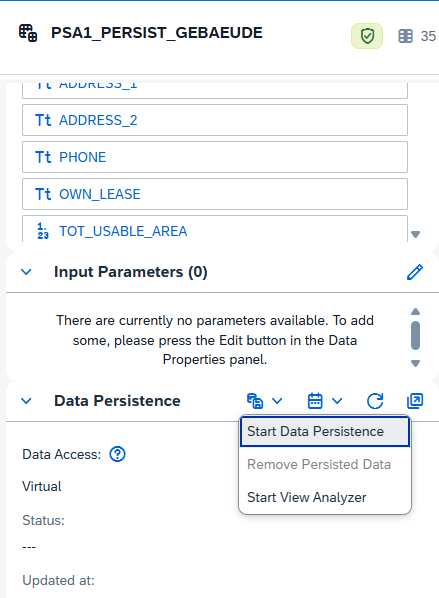The height and width of the screenshot is (598, 439).
Task: Select the ADDRESS_2 column
Action: (215, 120)
